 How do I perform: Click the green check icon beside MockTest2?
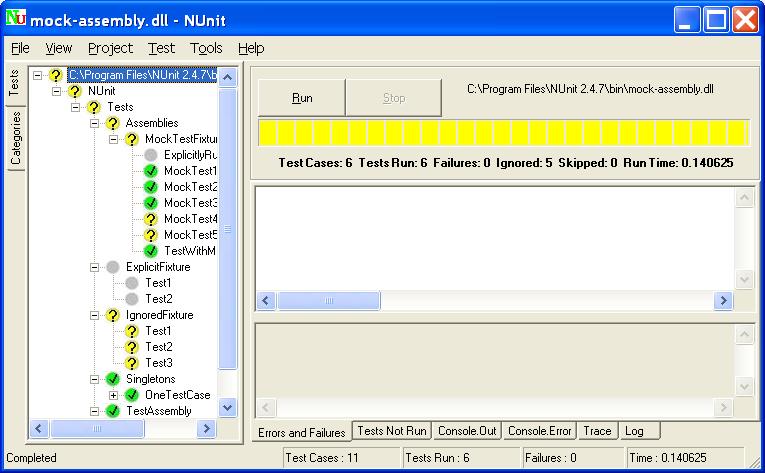(151, 187)
